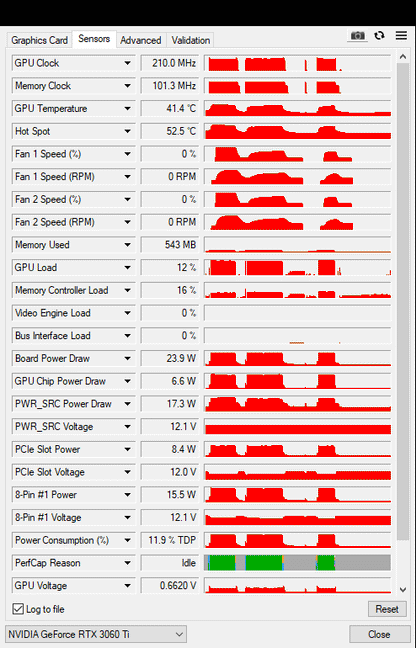Open the hamburger menu icon
The height and width of the screenshot is (648, 416).
tap(401, 36)
